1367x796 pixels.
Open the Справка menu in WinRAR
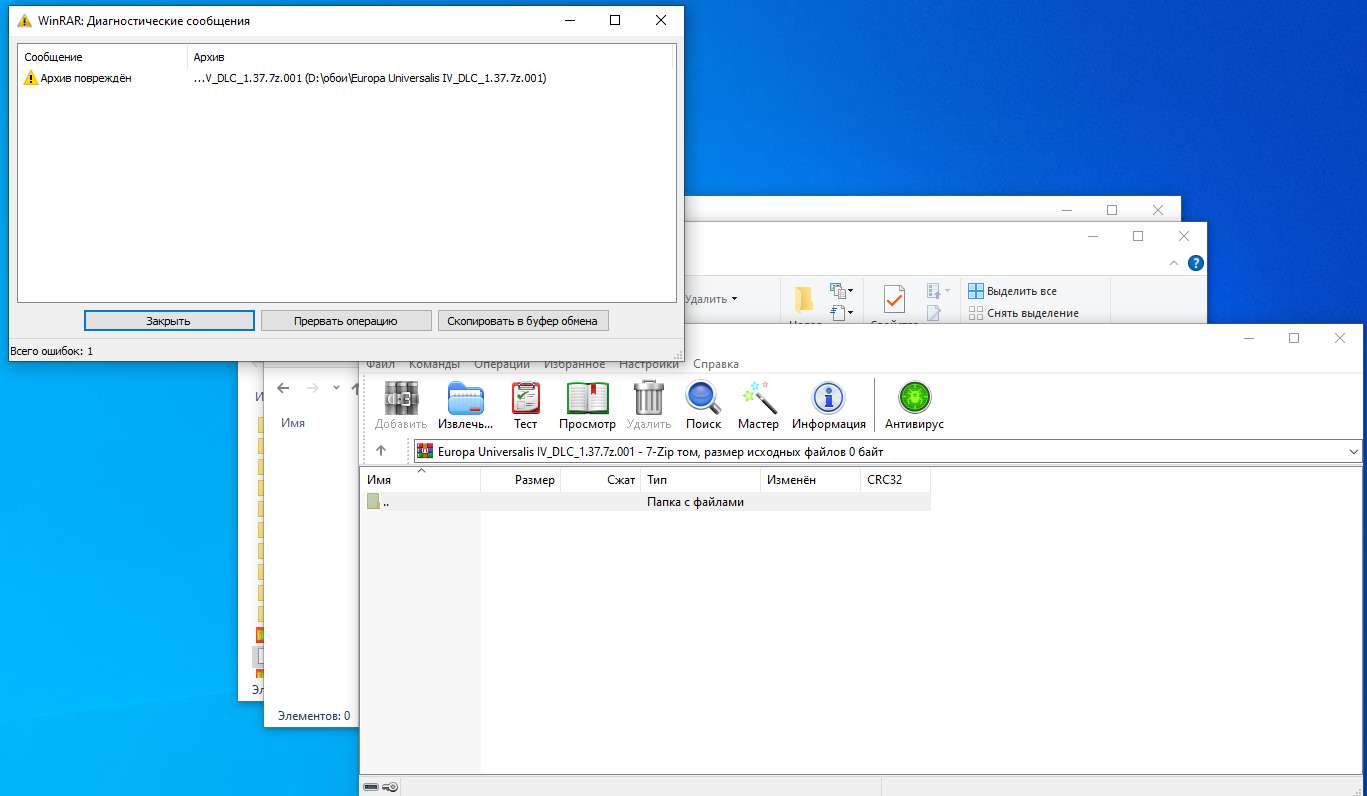(x=716, y=364)
